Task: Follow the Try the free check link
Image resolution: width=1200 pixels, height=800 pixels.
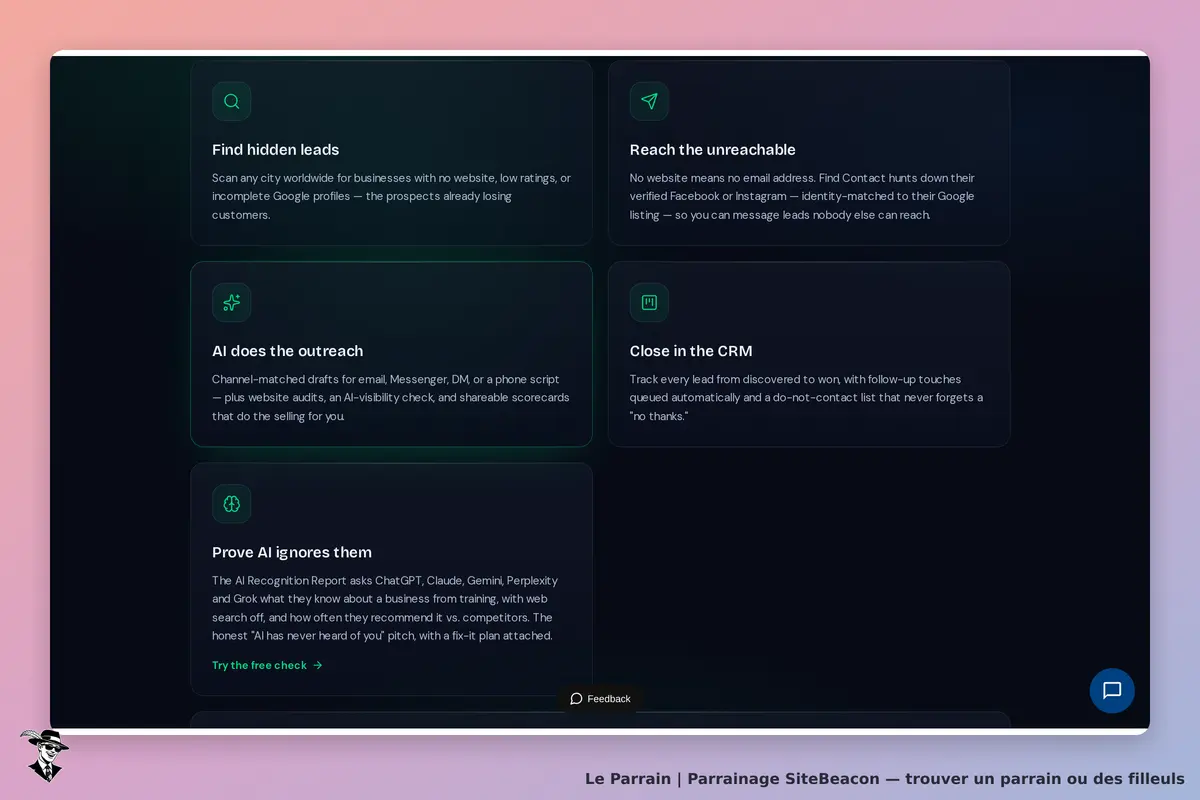Action: click(x=267, y=665)
